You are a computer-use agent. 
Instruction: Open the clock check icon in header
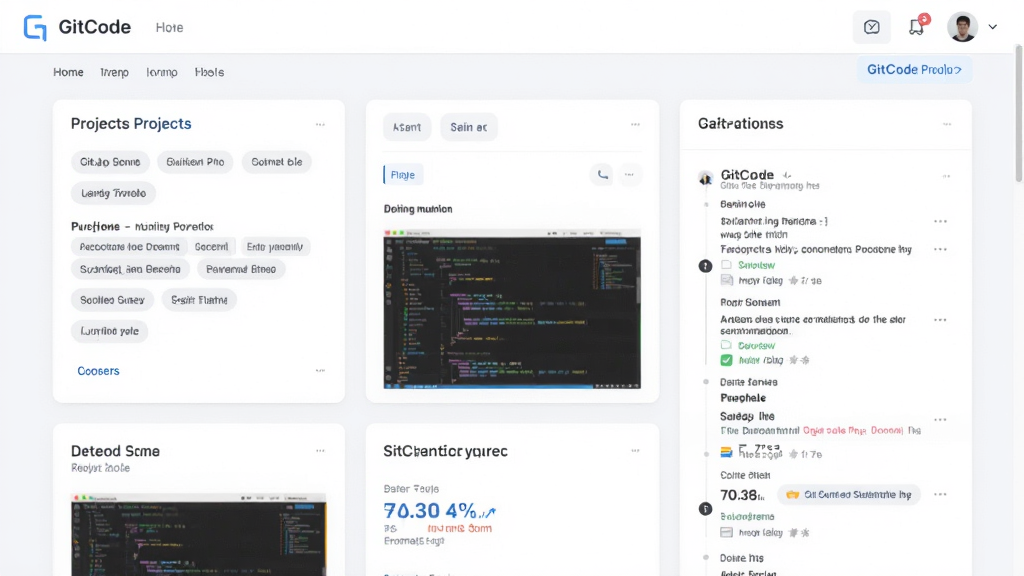coord(872,27)
